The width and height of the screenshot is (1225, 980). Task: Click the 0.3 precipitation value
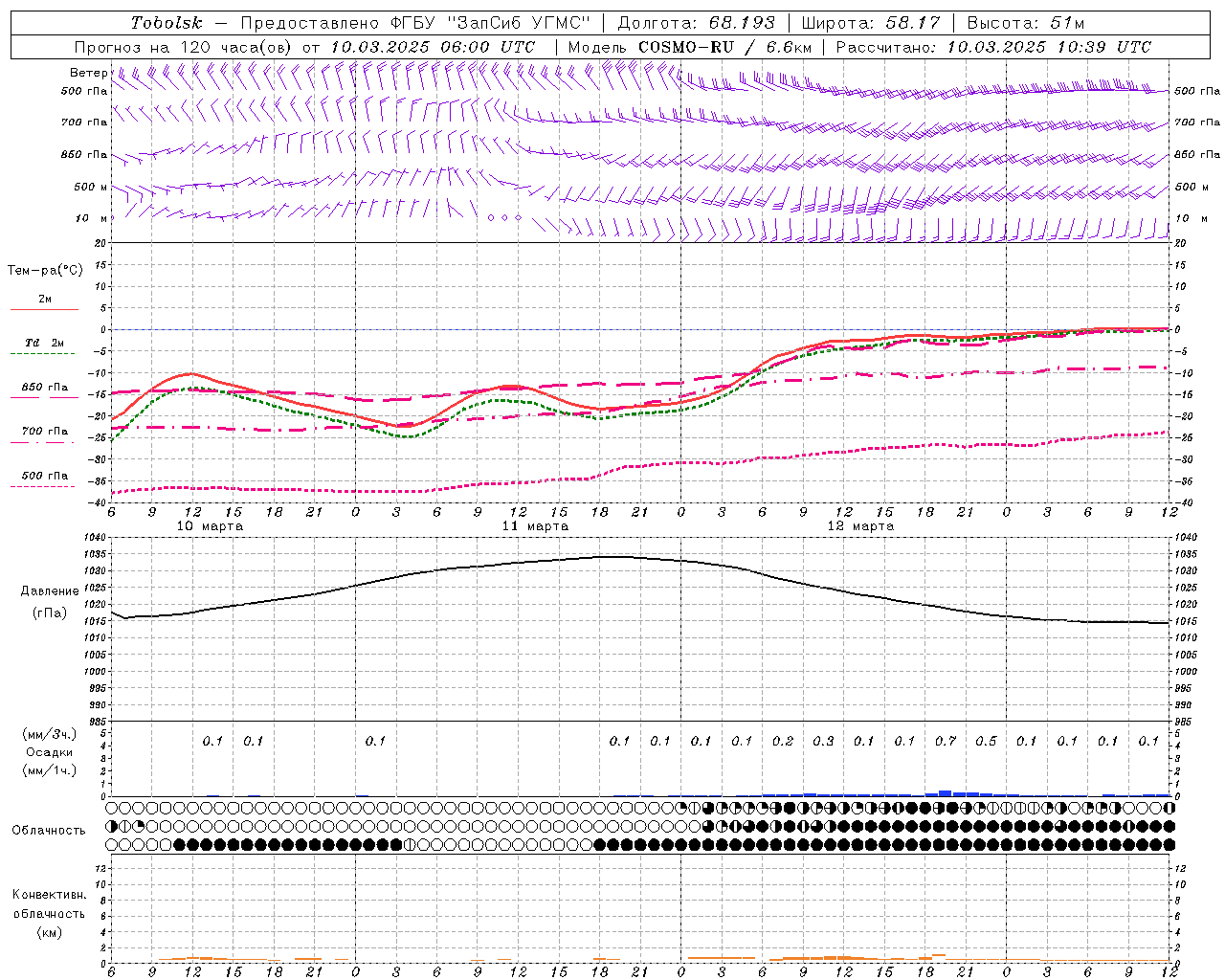point(823,741)
